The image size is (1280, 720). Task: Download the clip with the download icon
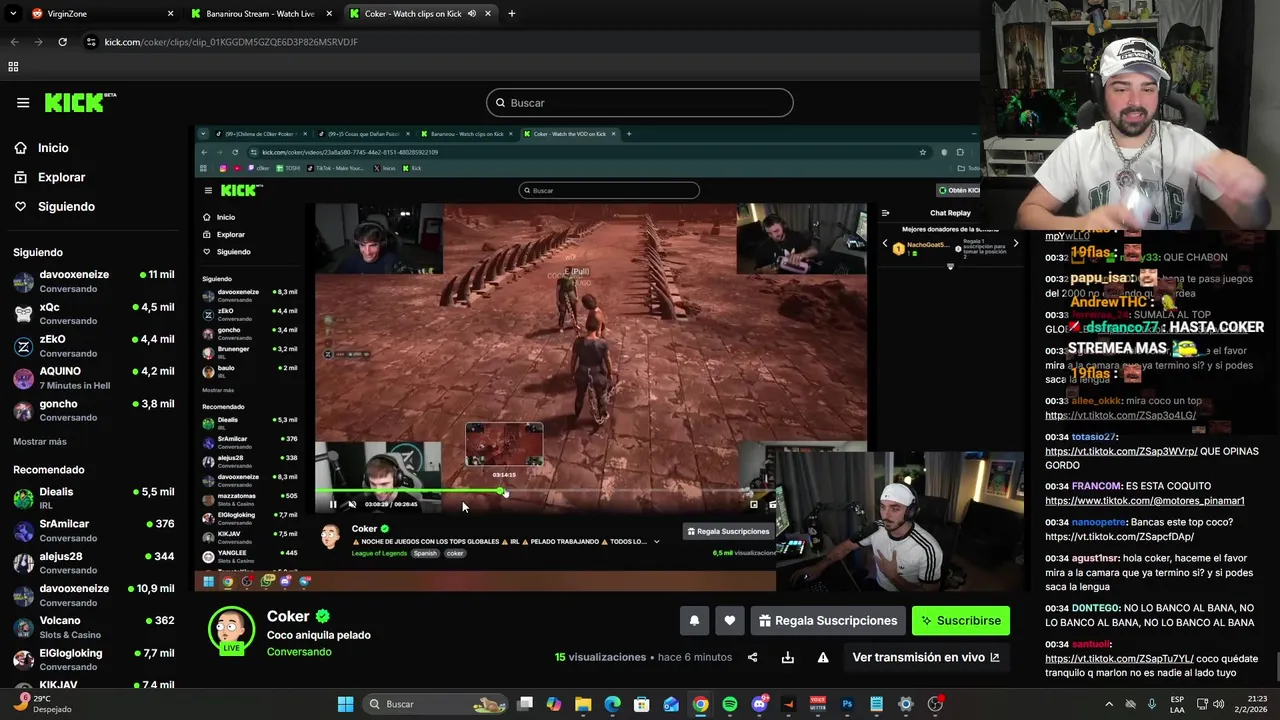(788, 657)
